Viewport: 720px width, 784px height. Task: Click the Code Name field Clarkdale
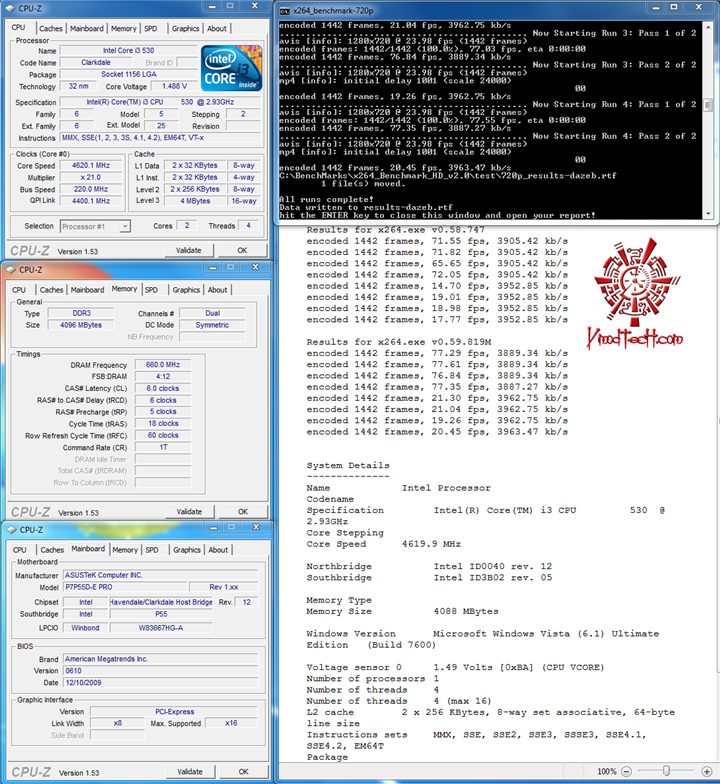tap(96, 62)
